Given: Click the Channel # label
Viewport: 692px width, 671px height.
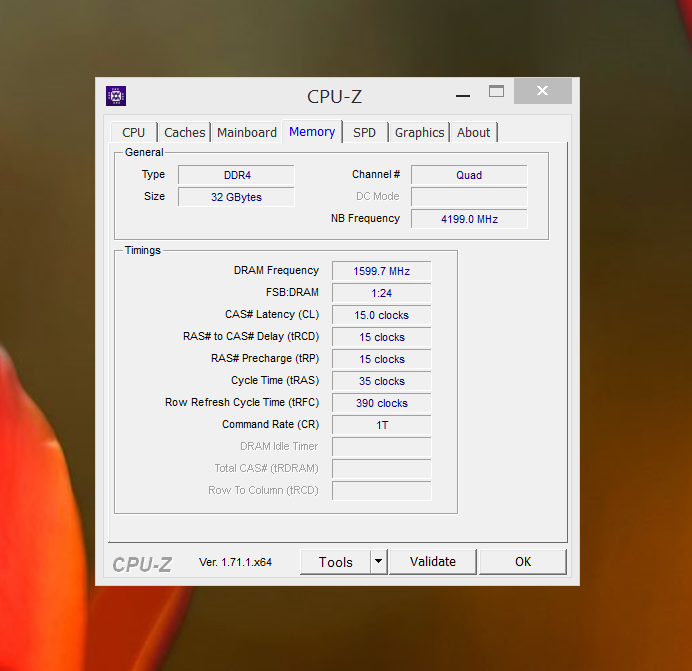Looking at the screenshot, I should tap(376, 174).
